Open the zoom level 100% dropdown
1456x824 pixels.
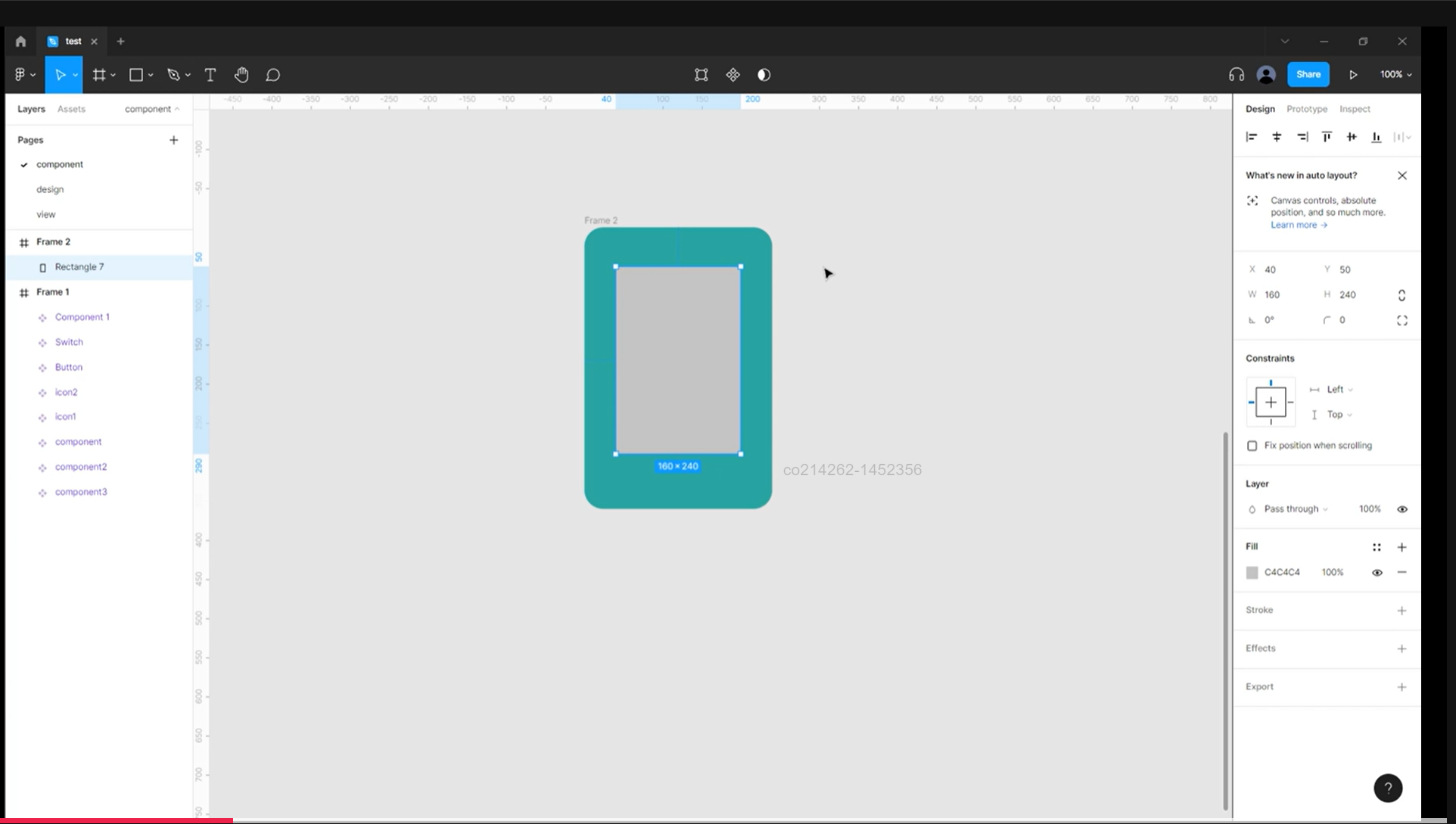point(1395,75)
